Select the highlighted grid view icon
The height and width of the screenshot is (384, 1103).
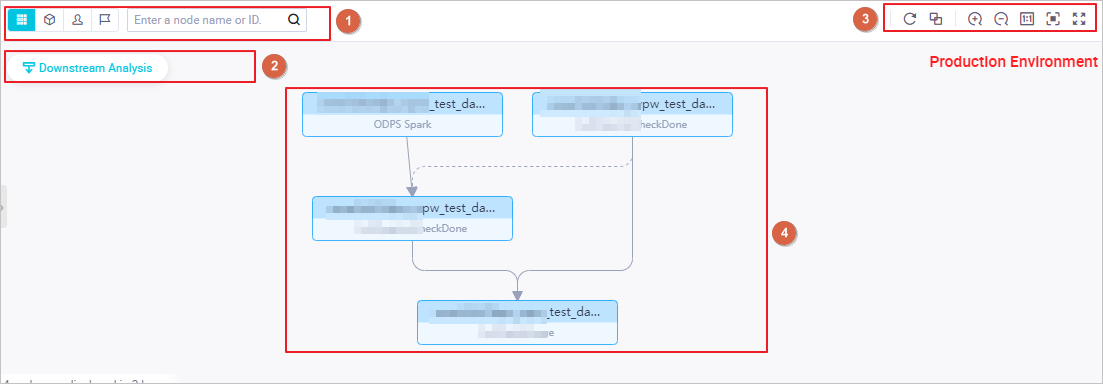22,20
